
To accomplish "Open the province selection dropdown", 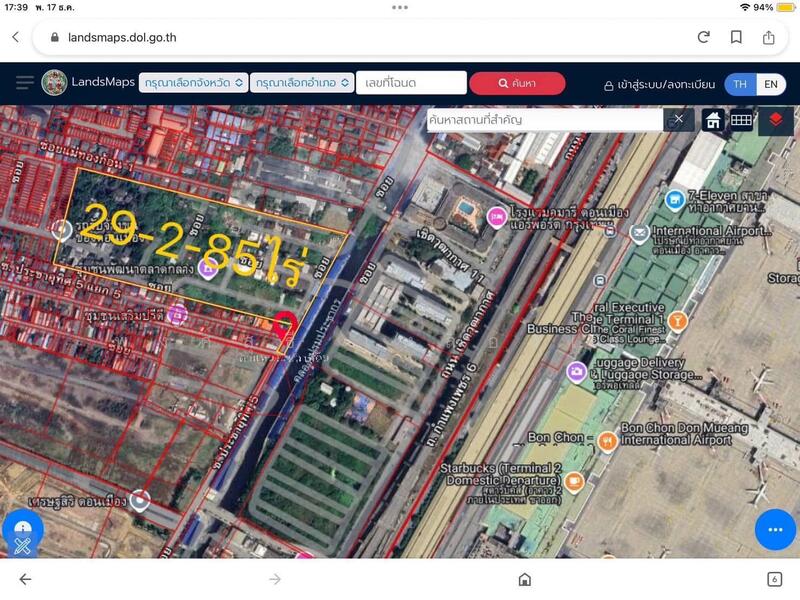I will [x=193, y=83].
